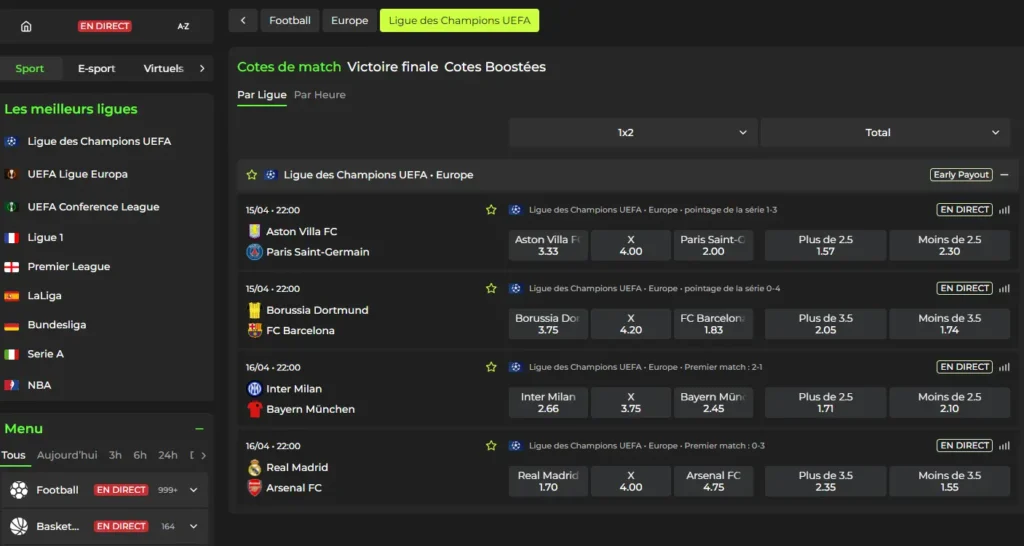Screen dimensions: 1024x546
Task: Bet on draw at 4.20
Action: pos(631,324)
